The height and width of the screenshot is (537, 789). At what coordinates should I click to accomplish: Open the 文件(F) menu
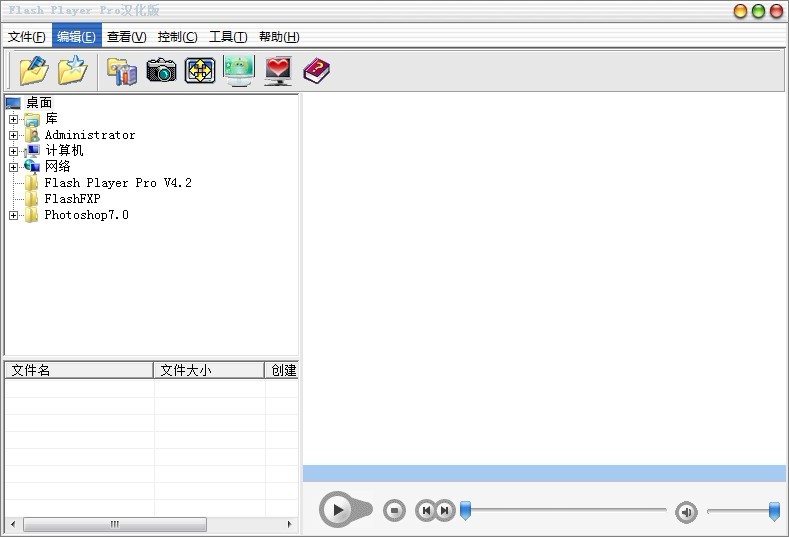(26, 37)
